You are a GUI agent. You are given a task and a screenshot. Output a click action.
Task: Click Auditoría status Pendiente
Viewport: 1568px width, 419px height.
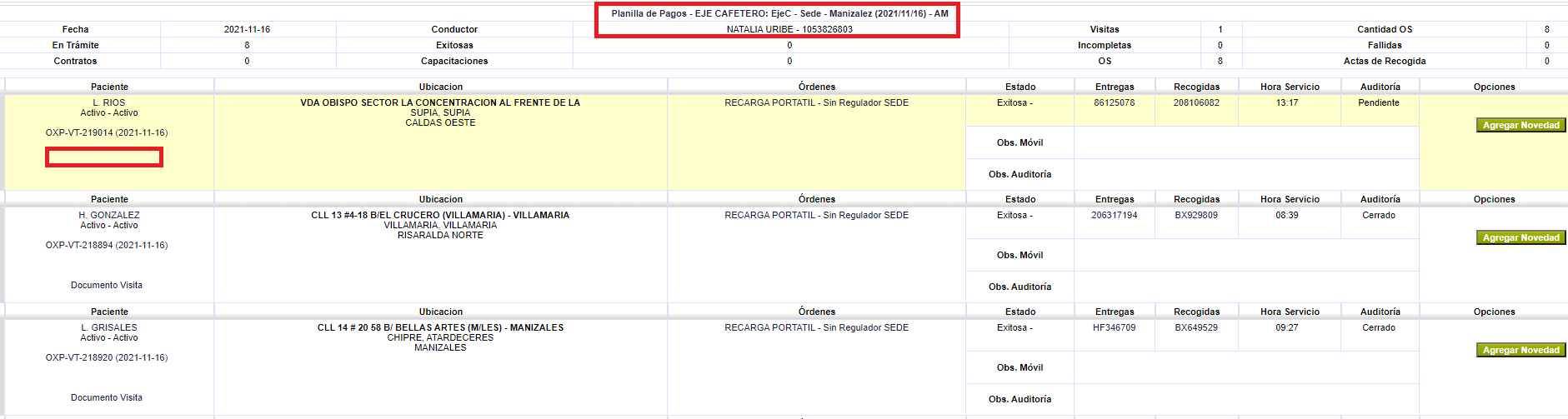[1379, 102]
